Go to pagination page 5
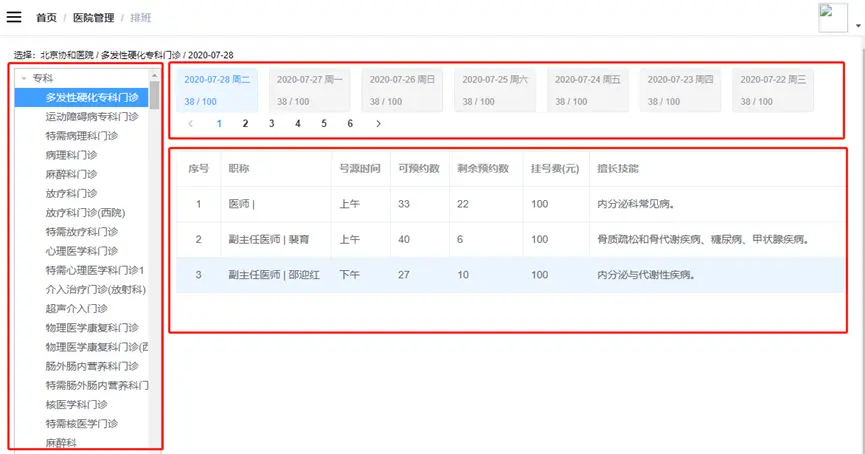 point(324,124)
